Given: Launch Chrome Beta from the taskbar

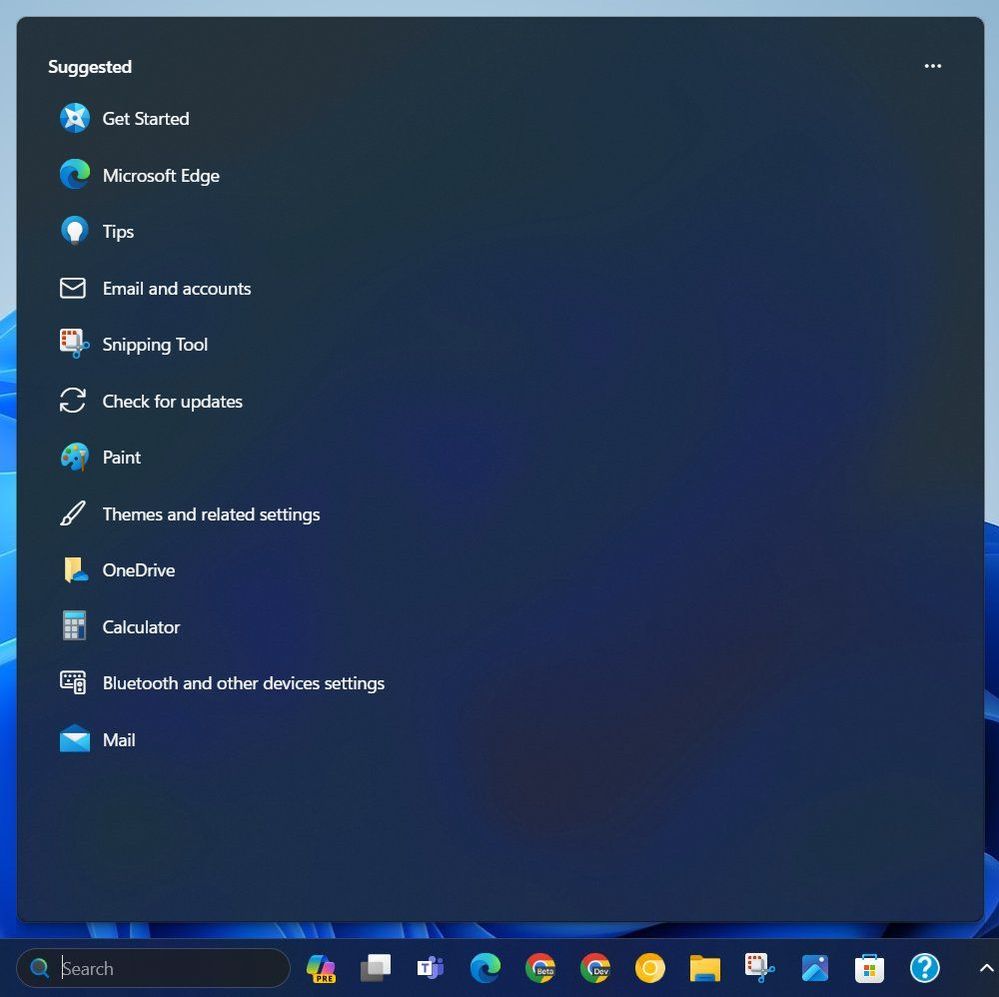Looking at the screenshot, I should click(540, 968).
